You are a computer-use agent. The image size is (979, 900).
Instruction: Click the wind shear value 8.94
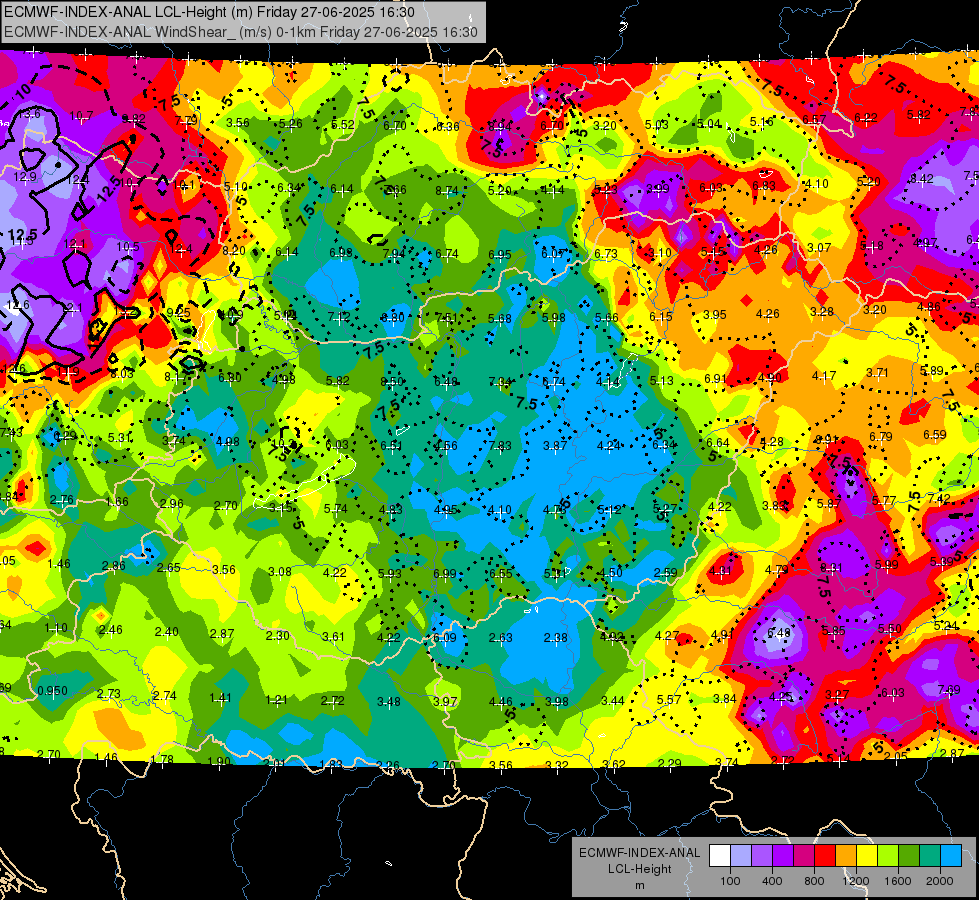click(x=499, y=126)
